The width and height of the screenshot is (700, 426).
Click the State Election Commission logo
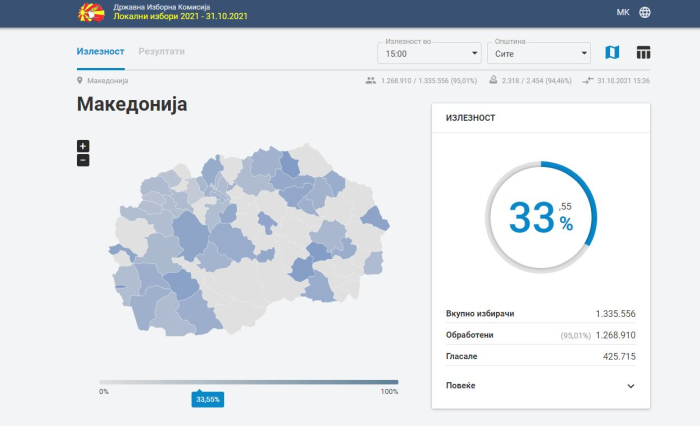point(90,13)
